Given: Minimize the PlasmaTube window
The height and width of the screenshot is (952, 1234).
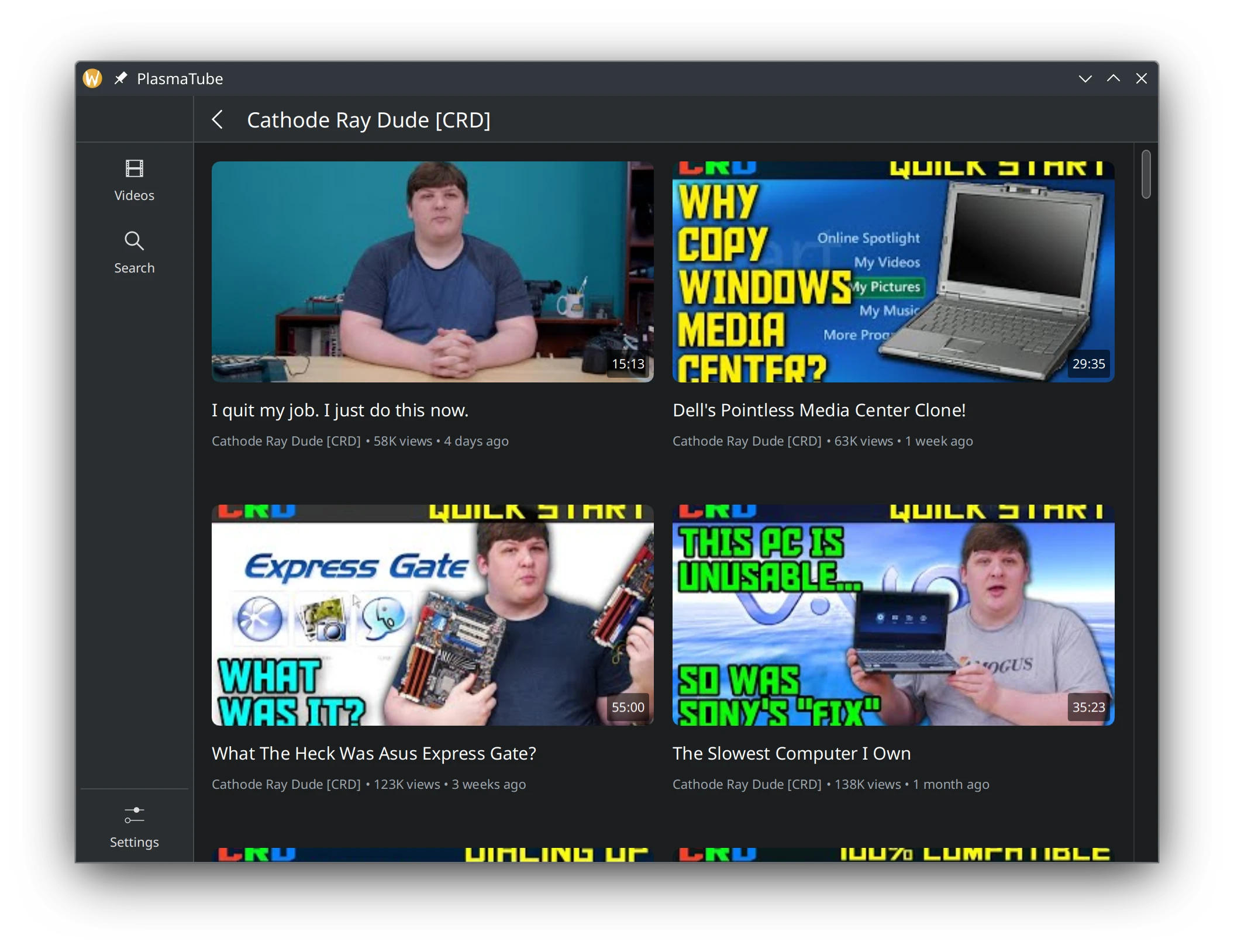Looking at the screenshot, I should point(1085,78).
